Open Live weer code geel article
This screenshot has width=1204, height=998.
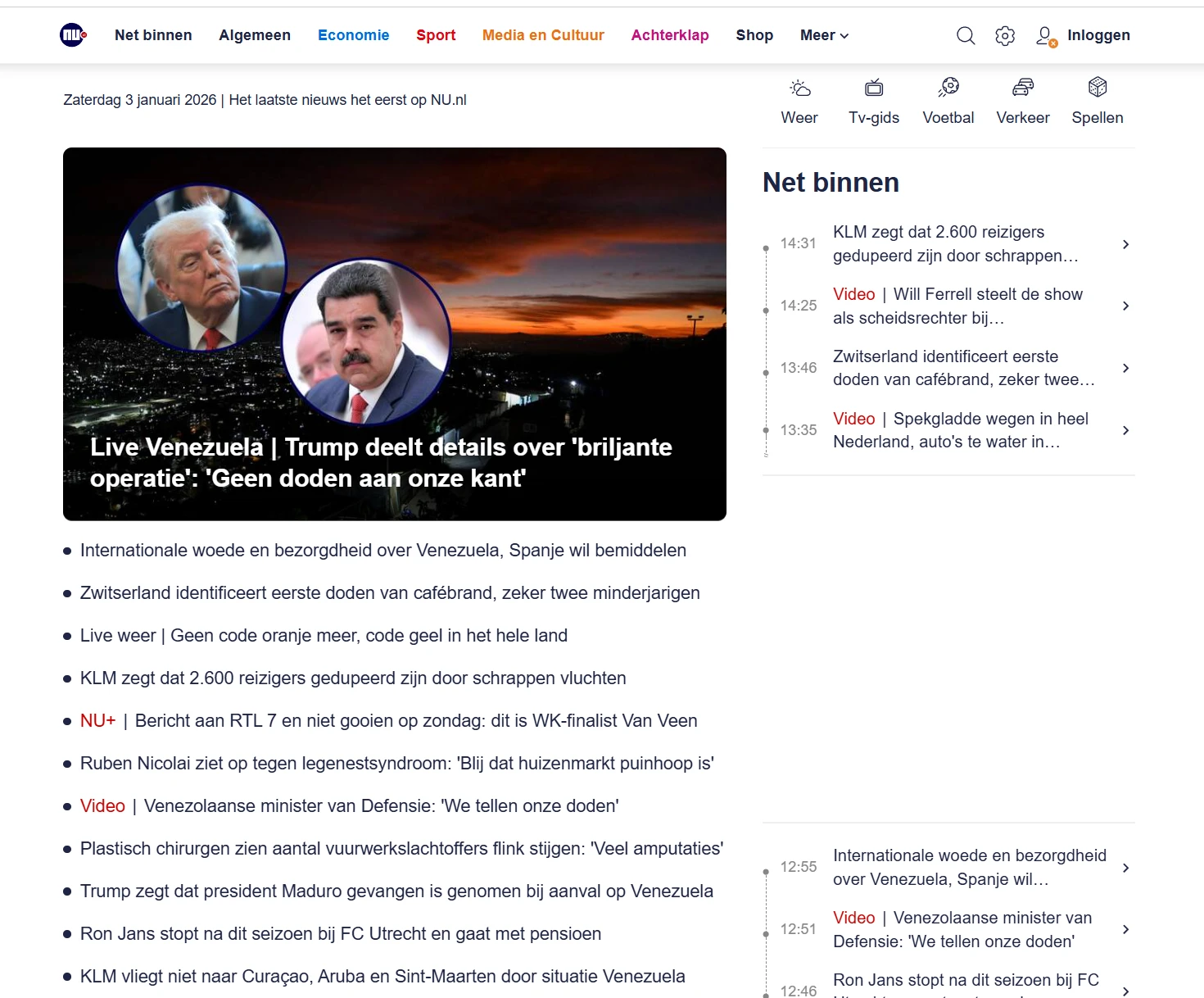324,636
